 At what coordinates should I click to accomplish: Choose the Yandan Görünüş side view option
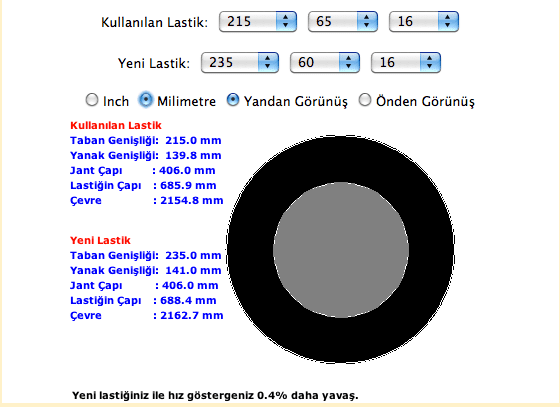click(232, 100)
